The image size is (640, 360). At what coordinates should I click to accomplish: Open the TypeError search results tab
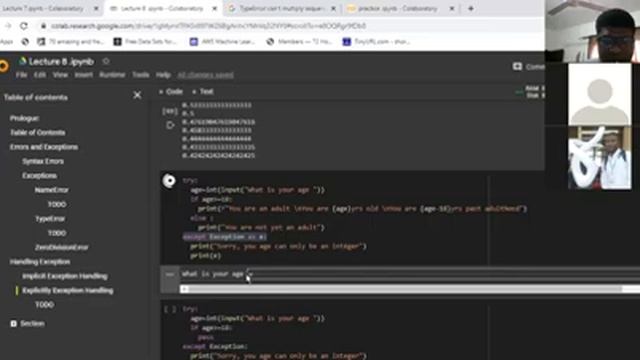pos(282,9)
